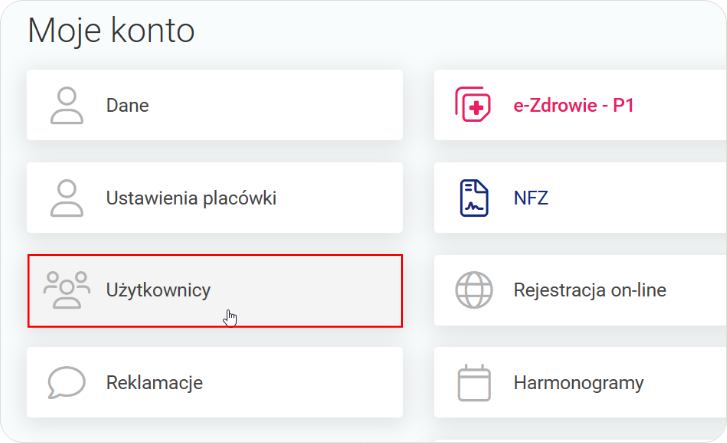Click the globe icon for Rejestracja on-line

coord(474,290)
